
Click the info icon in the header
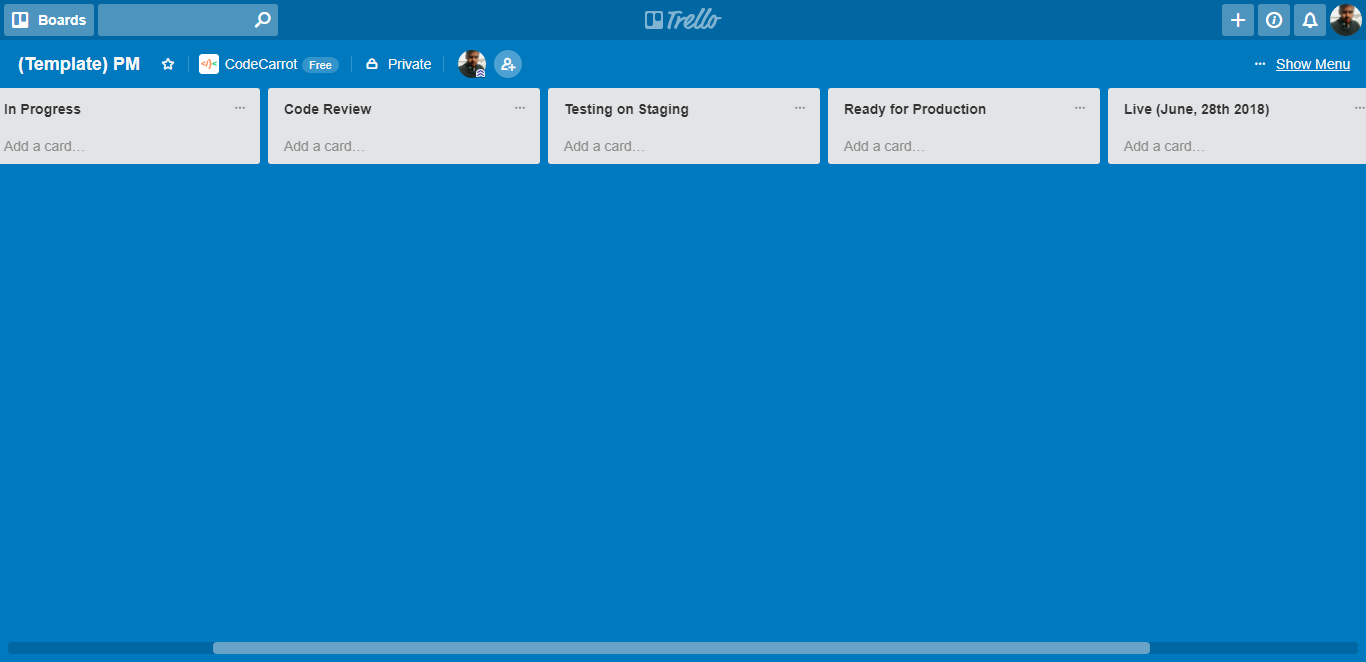pyautogui.click(x=1273, y=19)
